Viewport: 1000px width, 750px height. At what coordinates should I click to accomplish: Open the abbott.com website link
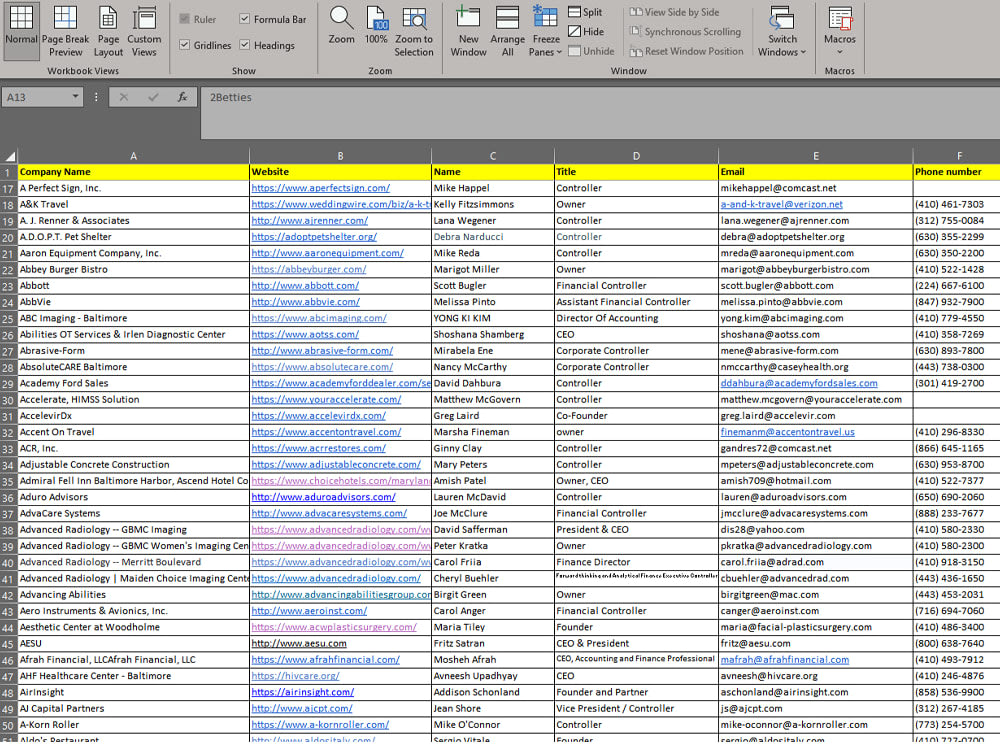(305, 286)
